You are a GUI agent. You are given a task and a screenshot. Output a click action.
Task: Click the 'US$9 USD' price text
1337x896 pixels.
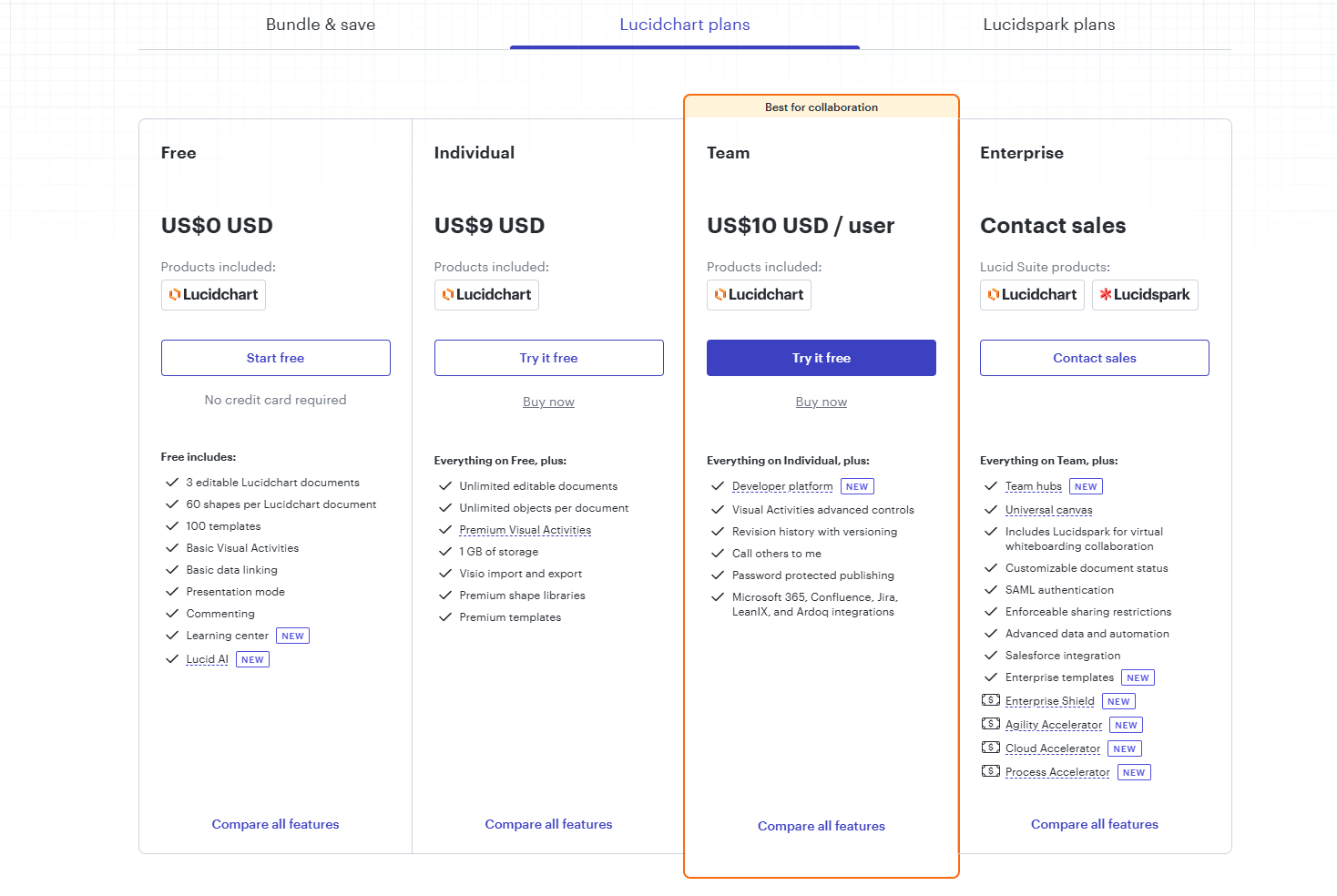coord(489,226)
